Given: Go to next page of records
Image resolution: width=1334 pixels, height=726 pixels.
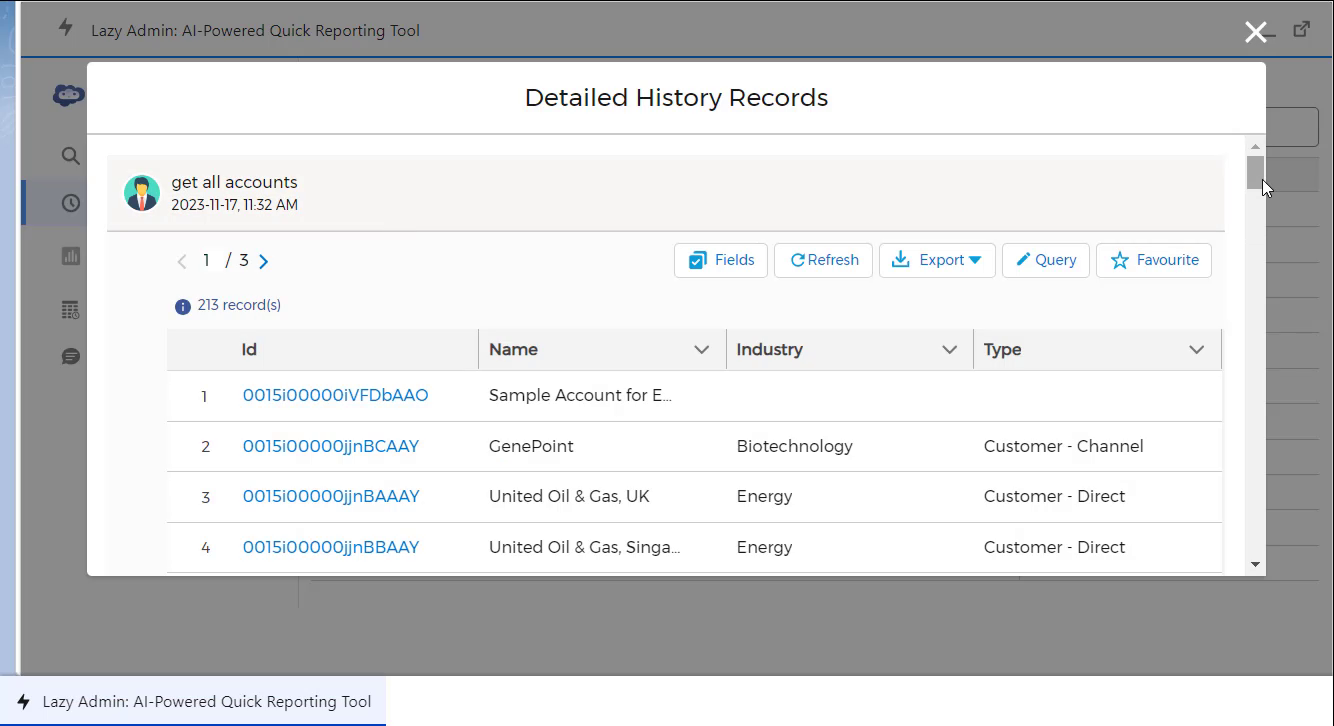Looking at the screenshot, I should click(x=264, y=261).
